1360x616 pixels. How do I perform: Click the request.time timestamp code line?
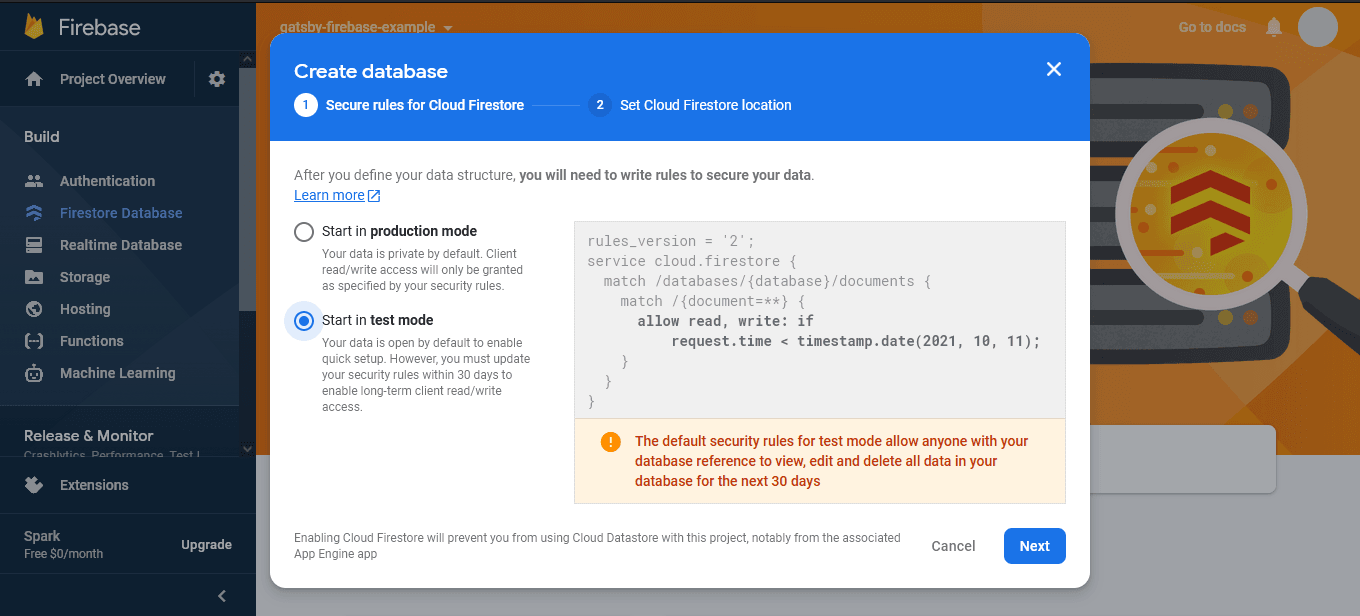(856, 341)
